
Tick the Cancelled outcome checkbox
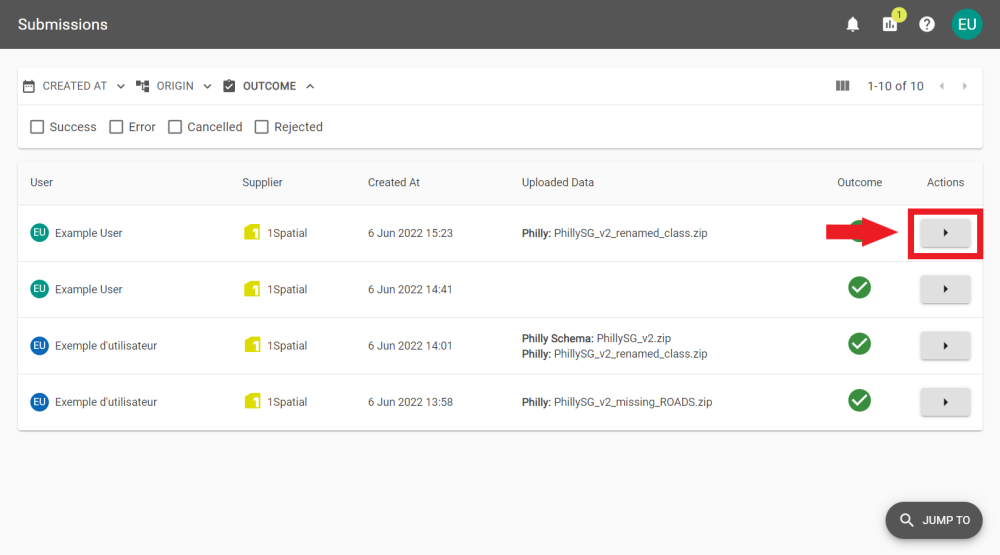[175, 127]
